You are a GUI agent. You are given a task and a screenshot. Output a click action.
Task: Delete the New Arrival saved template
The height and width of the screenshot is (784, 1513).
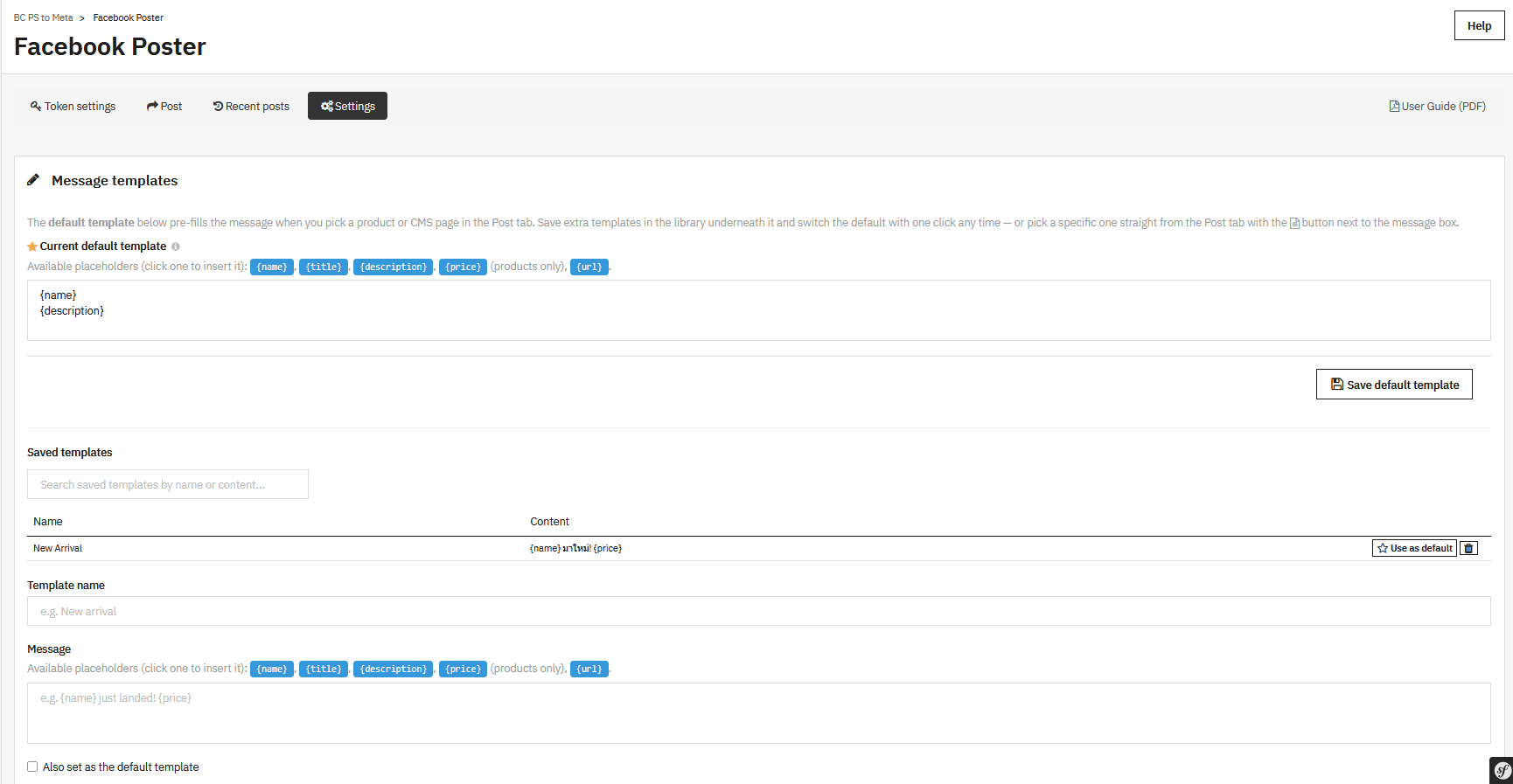click(x=1469, y=548)
